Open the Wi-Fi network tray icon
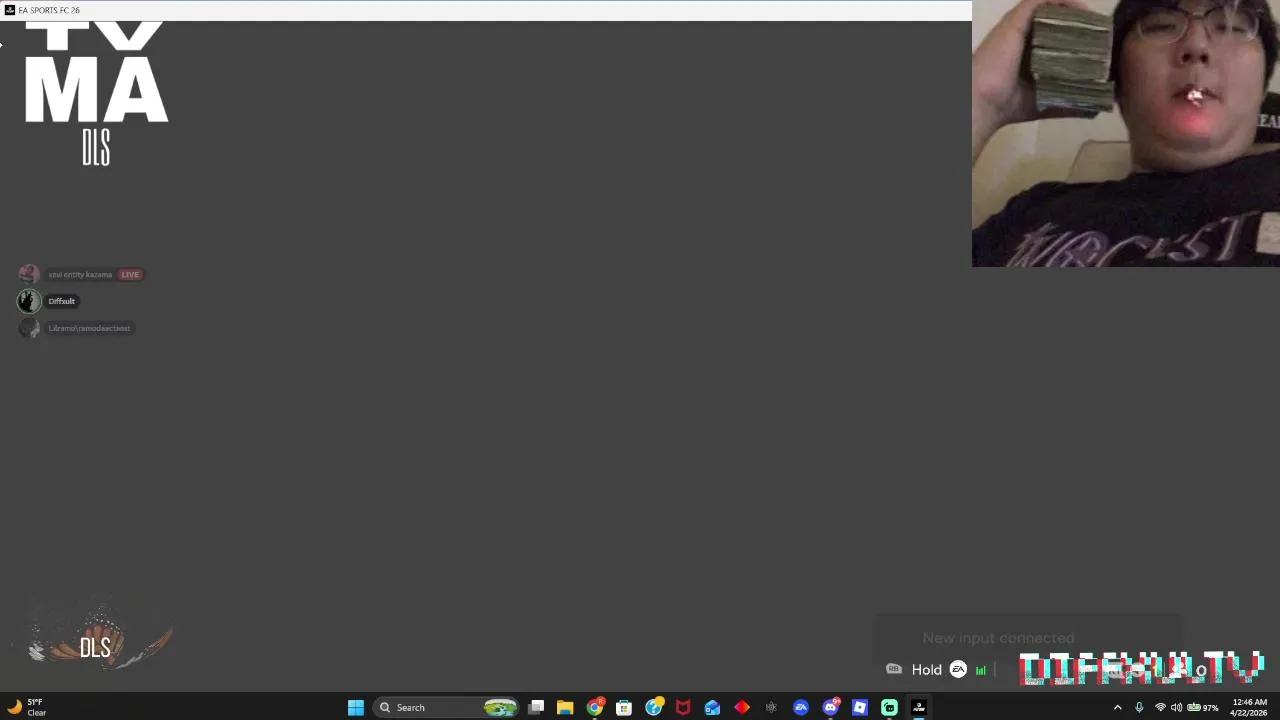Screen dimensions: 1280x720 (x=1160, y=708)
